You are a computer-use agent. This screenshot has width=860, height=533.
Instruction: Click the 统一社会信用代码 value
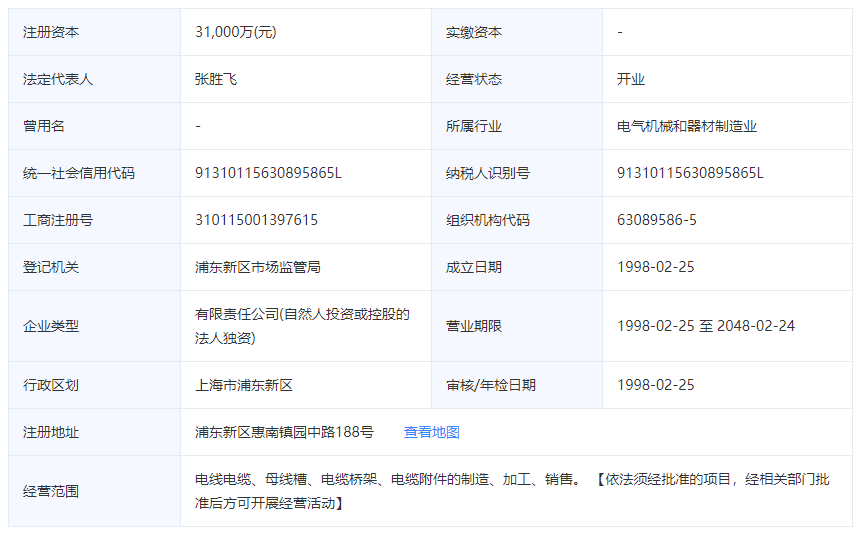point(268,173)
